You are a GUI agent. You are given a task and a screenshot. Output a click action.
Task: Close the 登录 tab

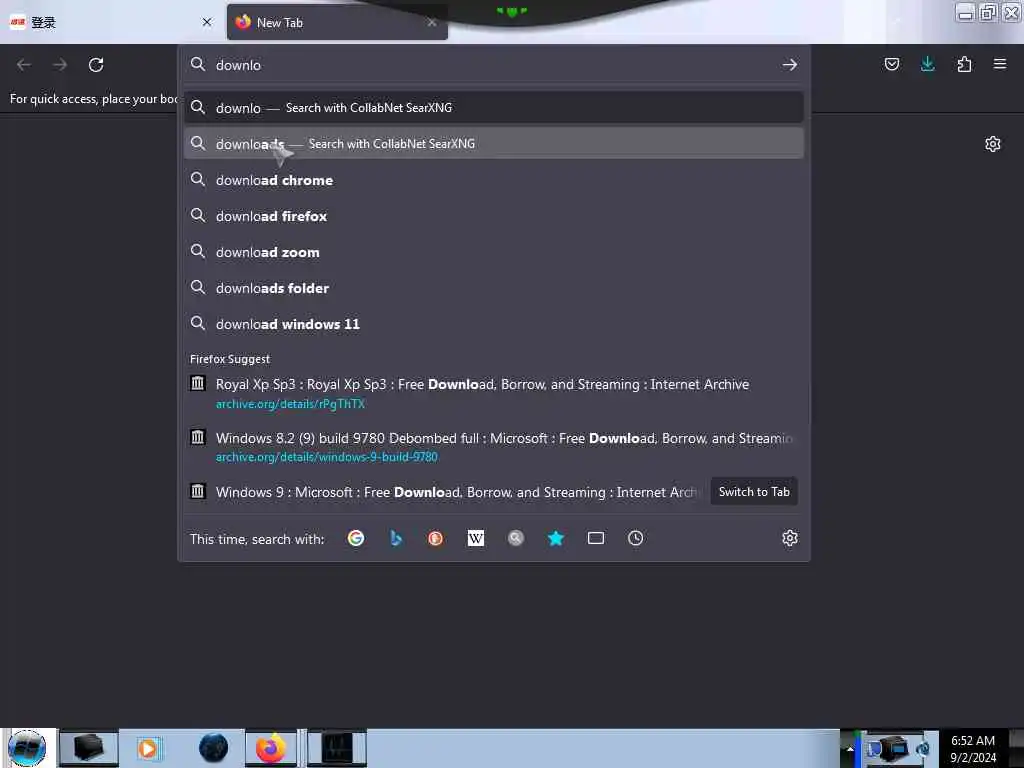tap(207, 22)
